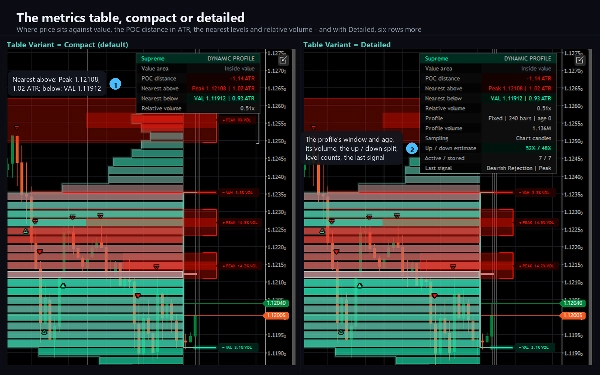600x375 pixels.
Task: Click the 'Profile volume' row label
Action: [x=443, y=128]
